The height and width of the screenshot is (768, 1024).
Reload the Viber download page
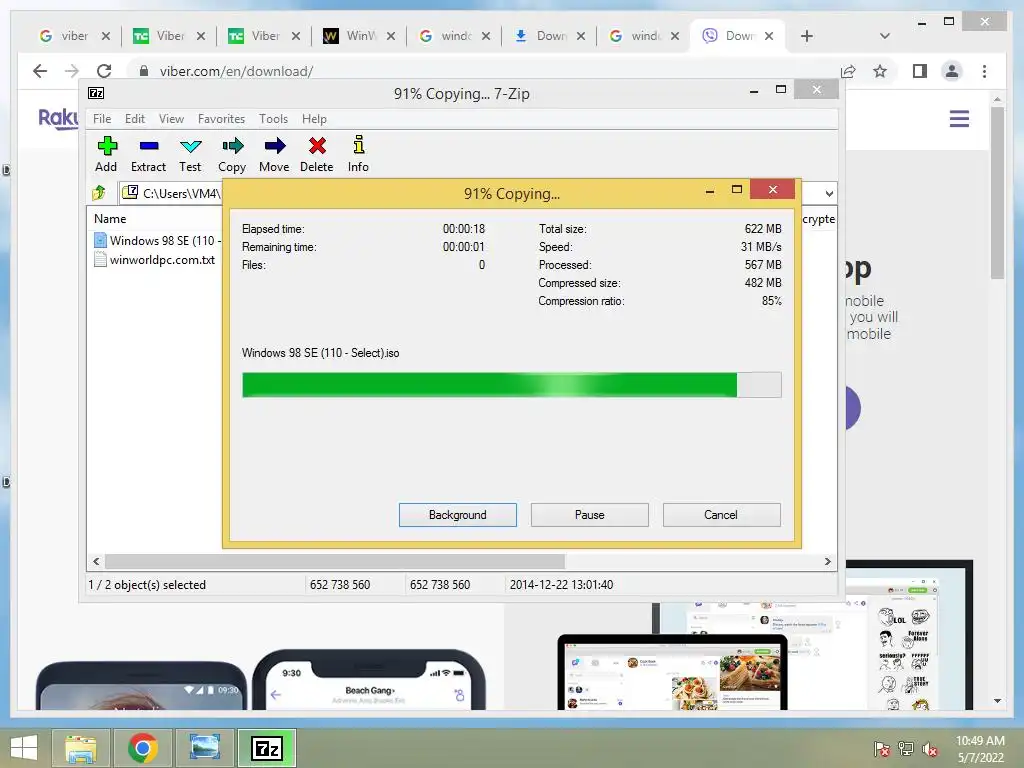[x=104, y=71]
